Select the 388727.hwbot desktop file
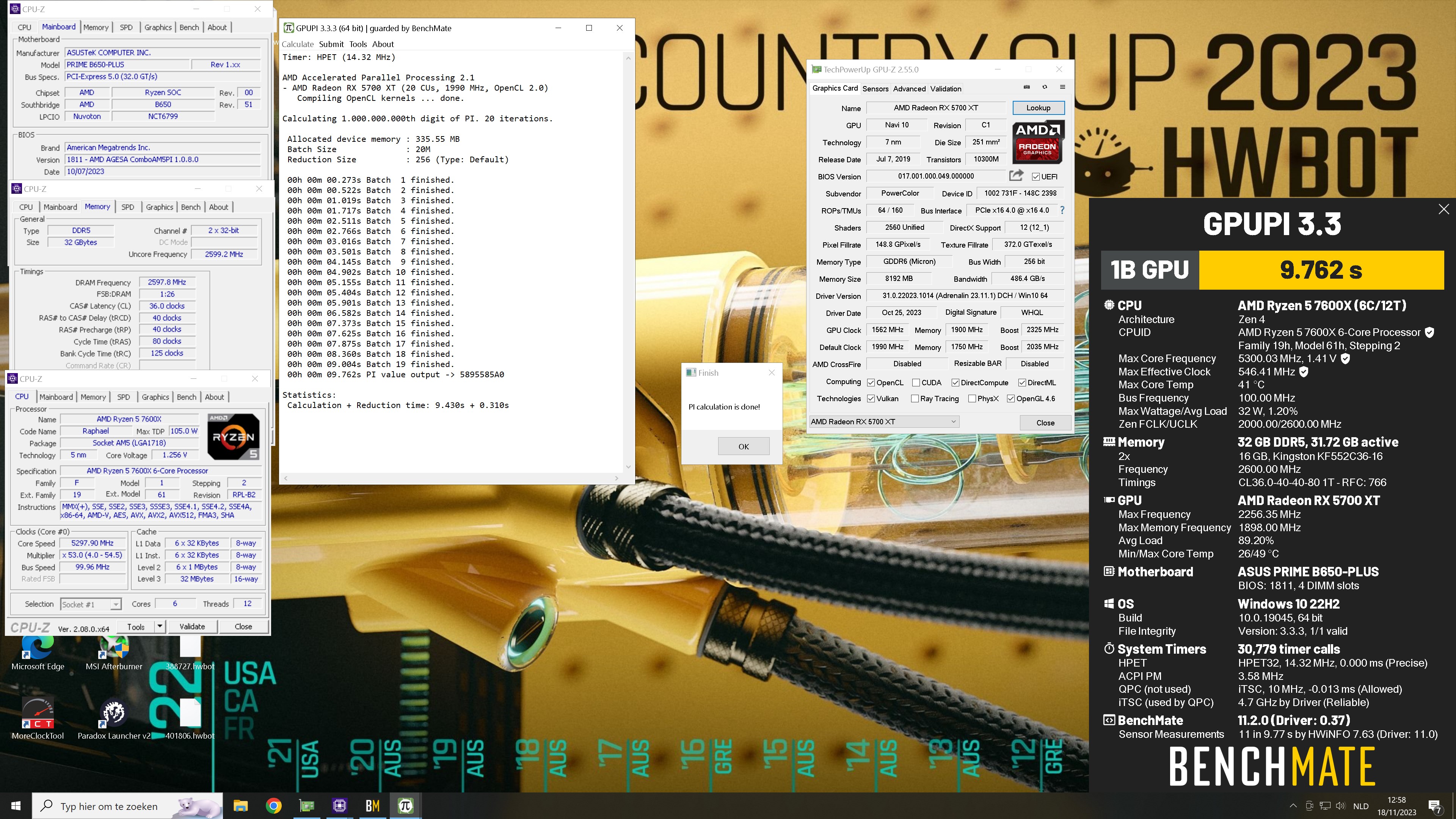 coord(190,653)
